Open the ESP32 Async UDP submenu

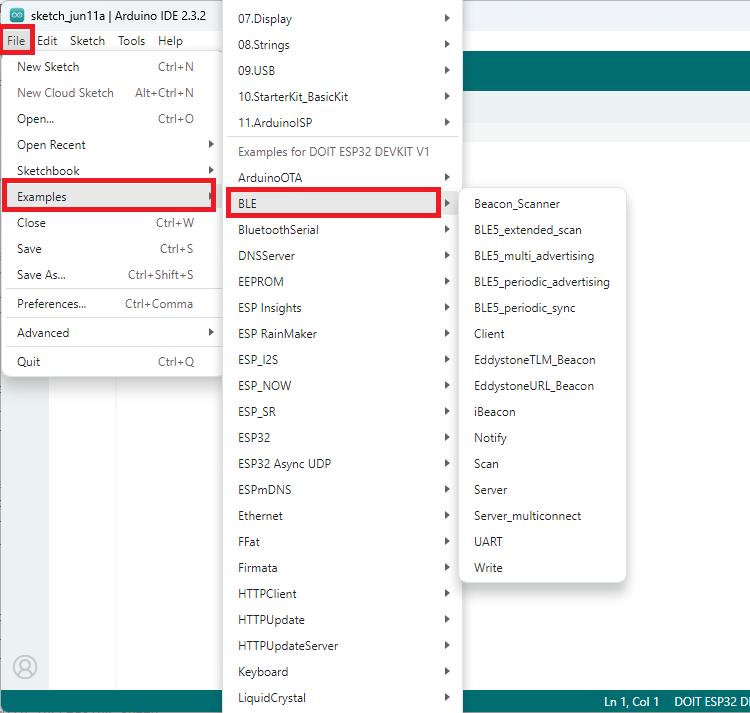tap(342, 463)
